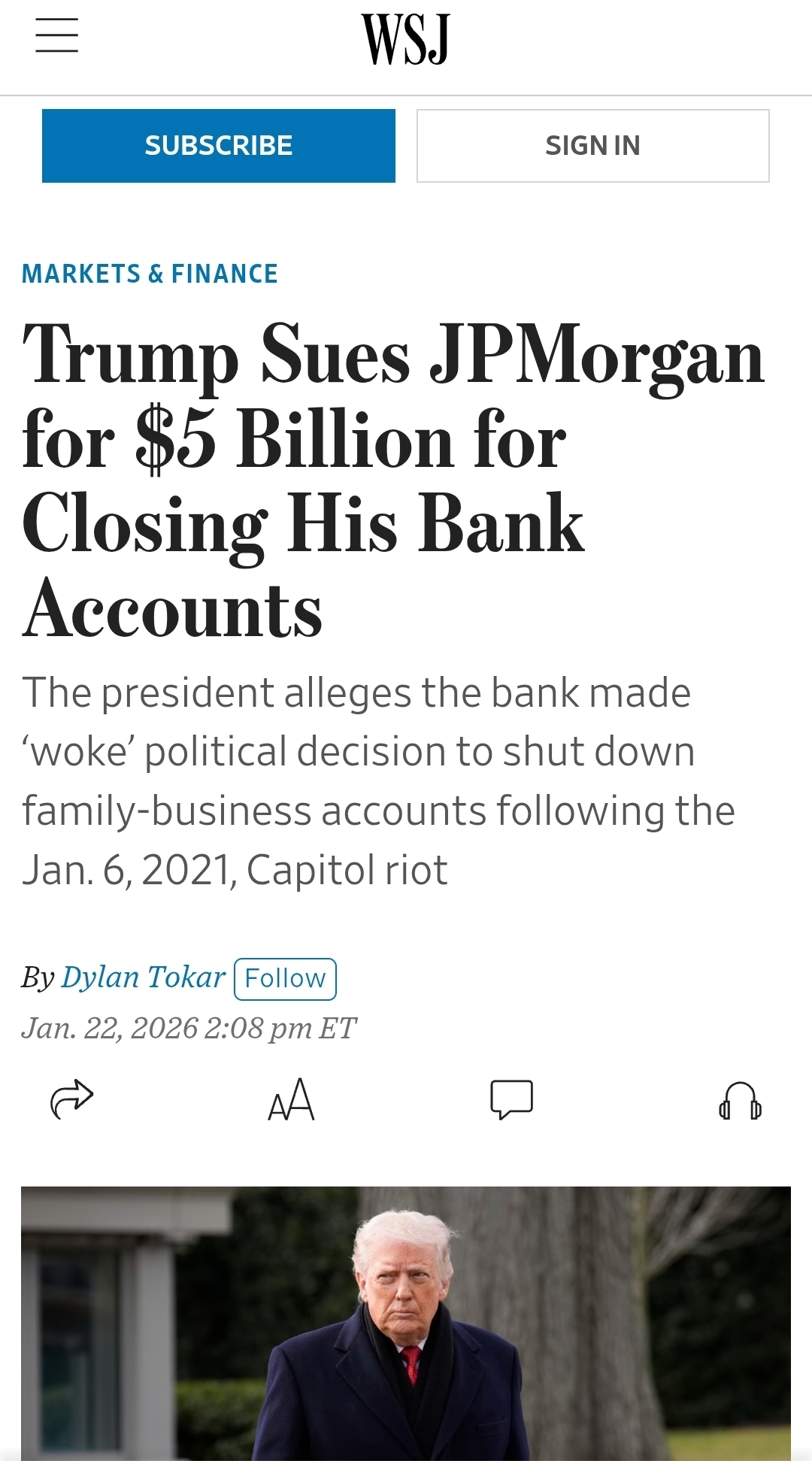
Task: Open the text size adjuster
Action: point(292,1099)
